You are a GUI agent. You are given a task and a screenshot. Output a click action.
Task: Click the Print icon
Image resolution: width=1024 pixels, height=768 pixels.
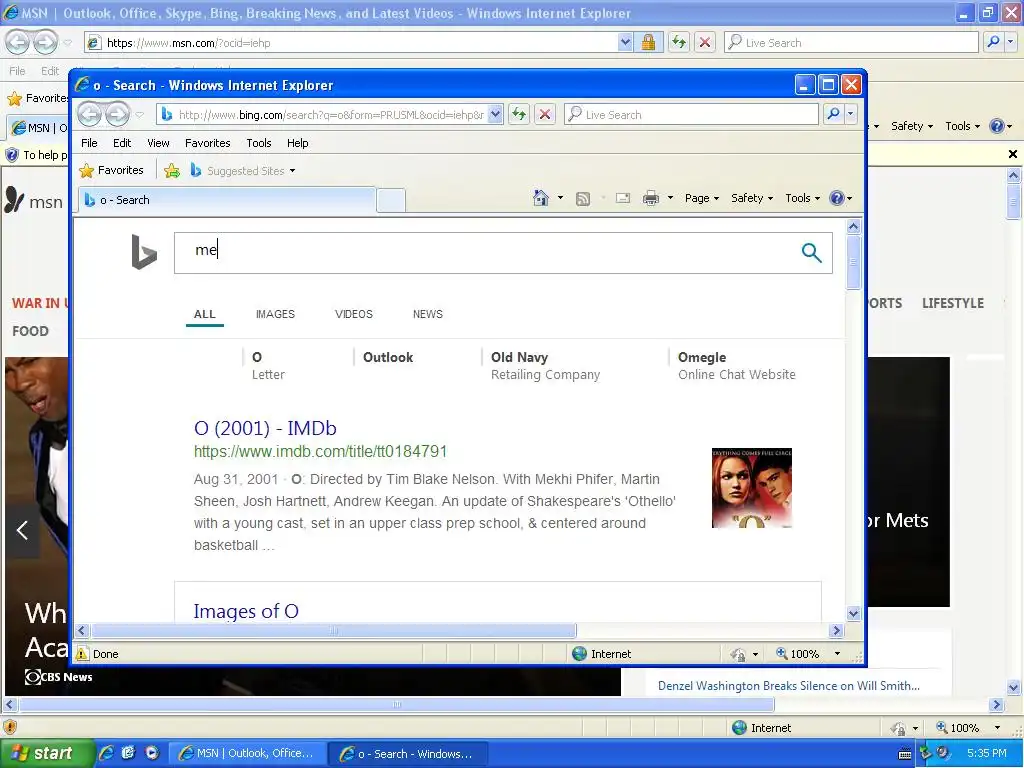click(x=650, y=198)
